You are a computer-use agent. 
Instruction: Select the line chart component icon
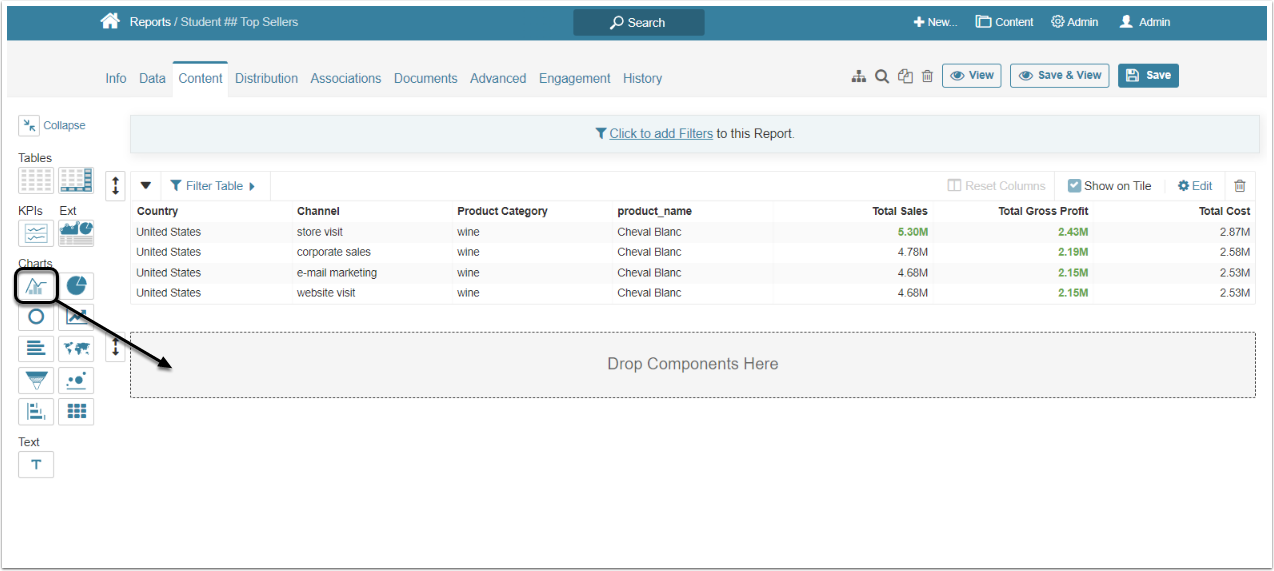coord(36,287)
